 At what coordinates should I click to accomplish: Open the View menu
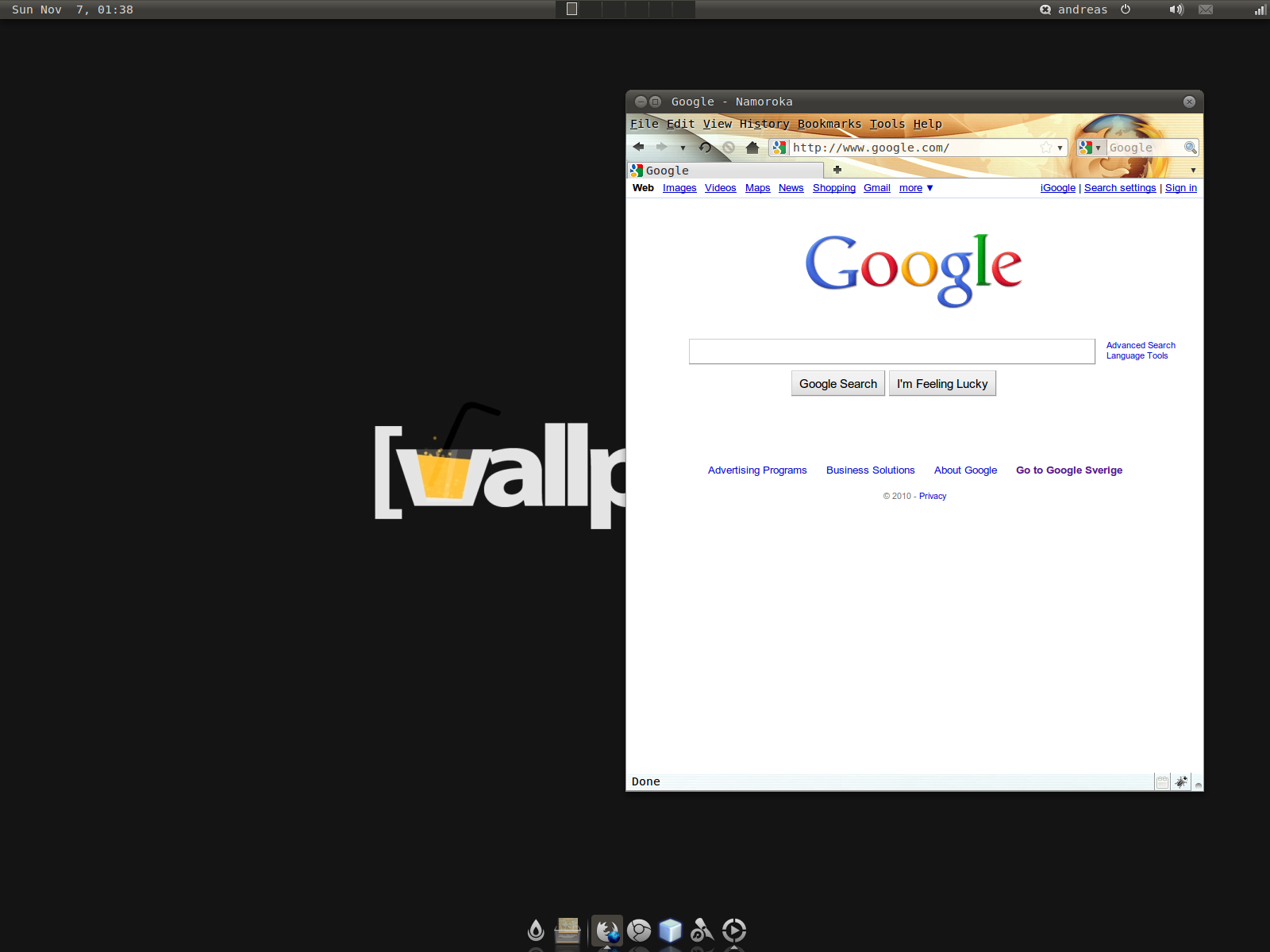(x=718, y=124)
